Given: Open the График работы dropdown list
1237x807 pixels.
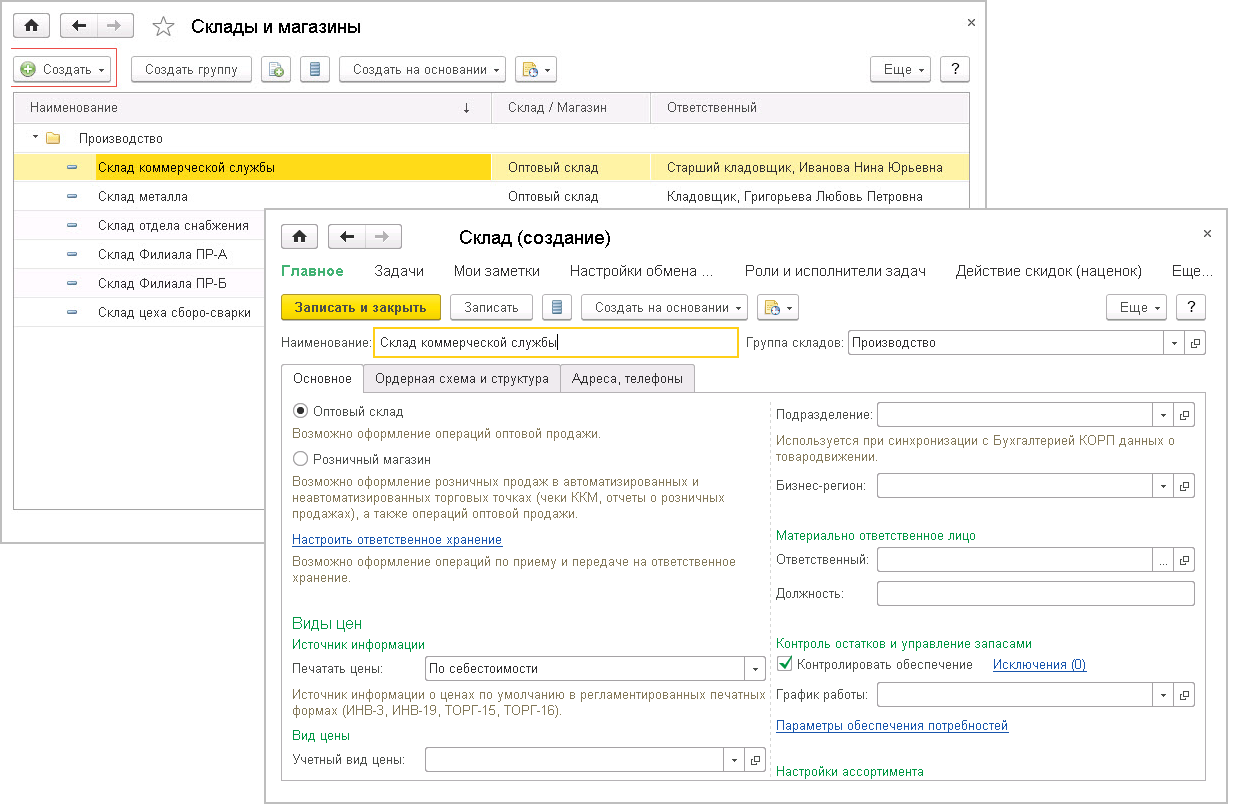Looking at the screenshot, I should point(1163,695).
